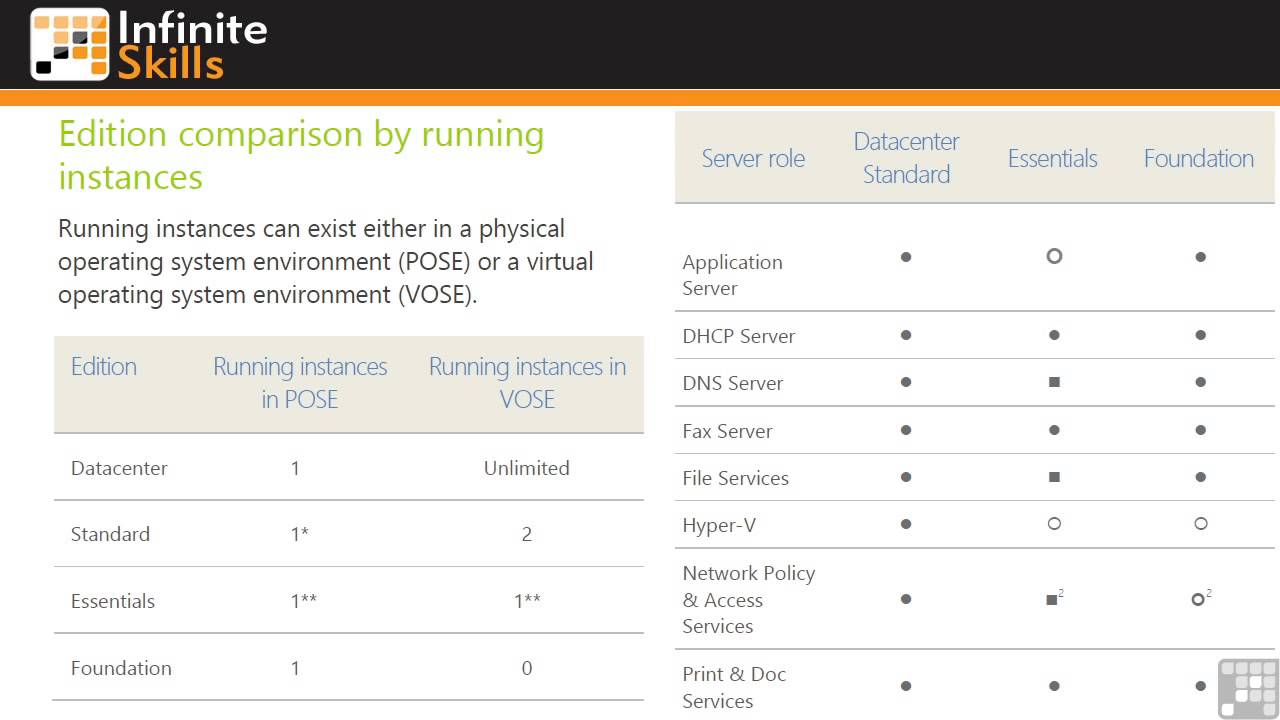This screenshot has height=720, width=1280.
Task: Click the Datacenter POSE value '1'
Action: pyautogui.click(x=295, y=468)
